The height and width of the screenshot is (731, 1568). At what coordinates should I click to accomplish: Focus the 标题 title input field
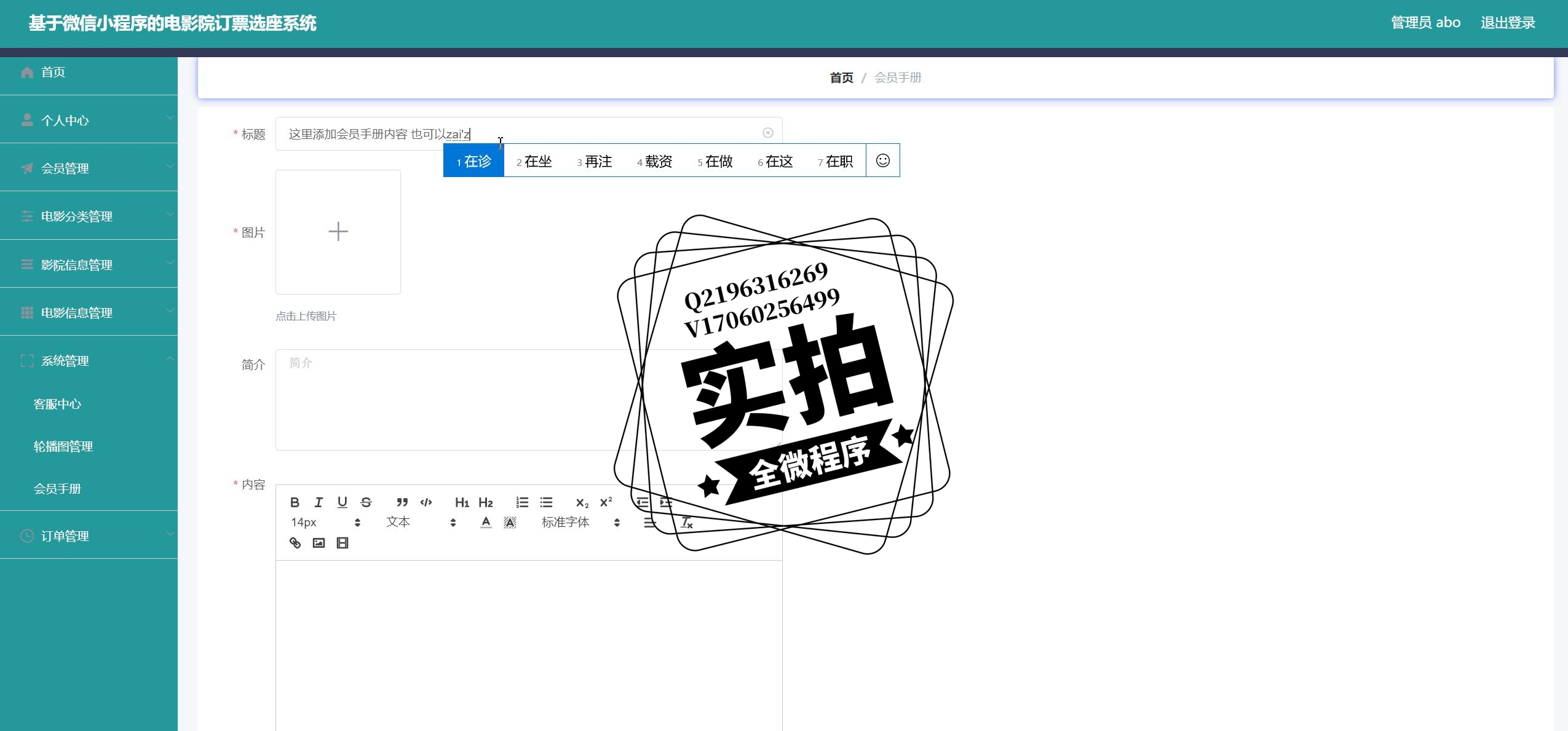click(x=529, y=133)
